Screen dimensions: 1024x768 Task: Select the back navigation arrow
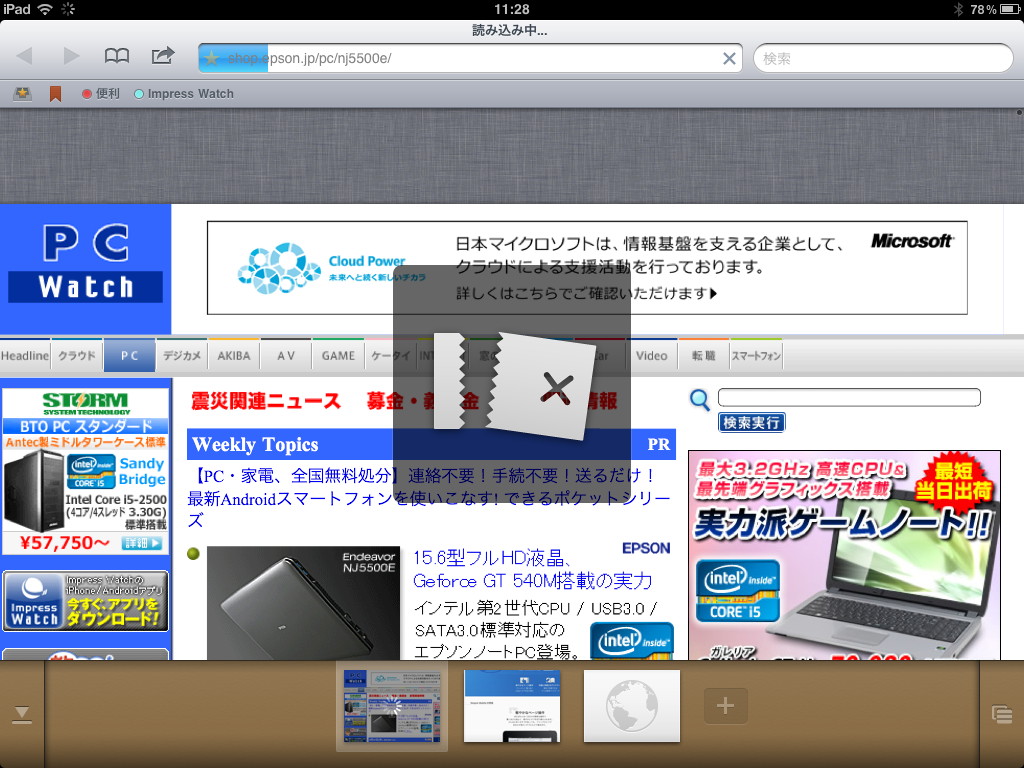coord(25,57)
